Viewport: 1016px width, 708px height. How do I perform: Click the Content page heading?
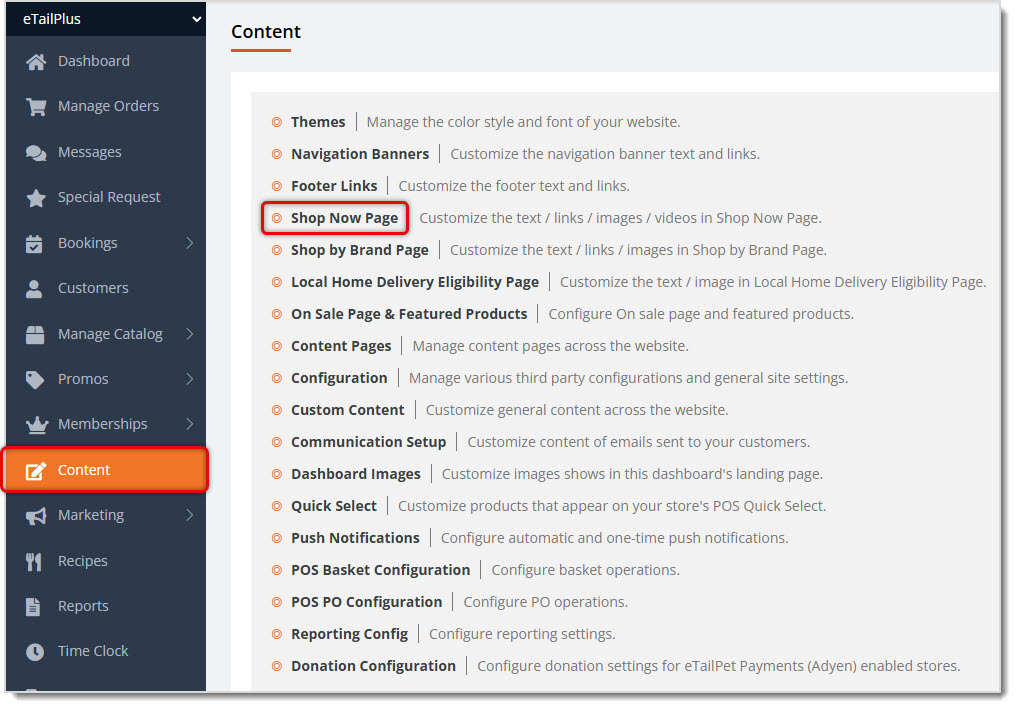[266, 32]
